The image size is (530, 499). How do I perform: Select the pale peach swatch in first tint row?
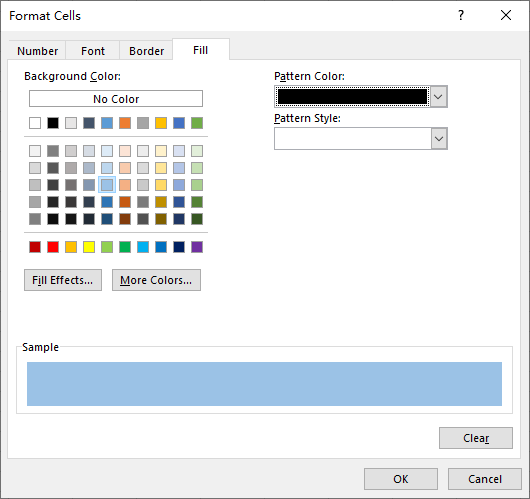point(125,151)
